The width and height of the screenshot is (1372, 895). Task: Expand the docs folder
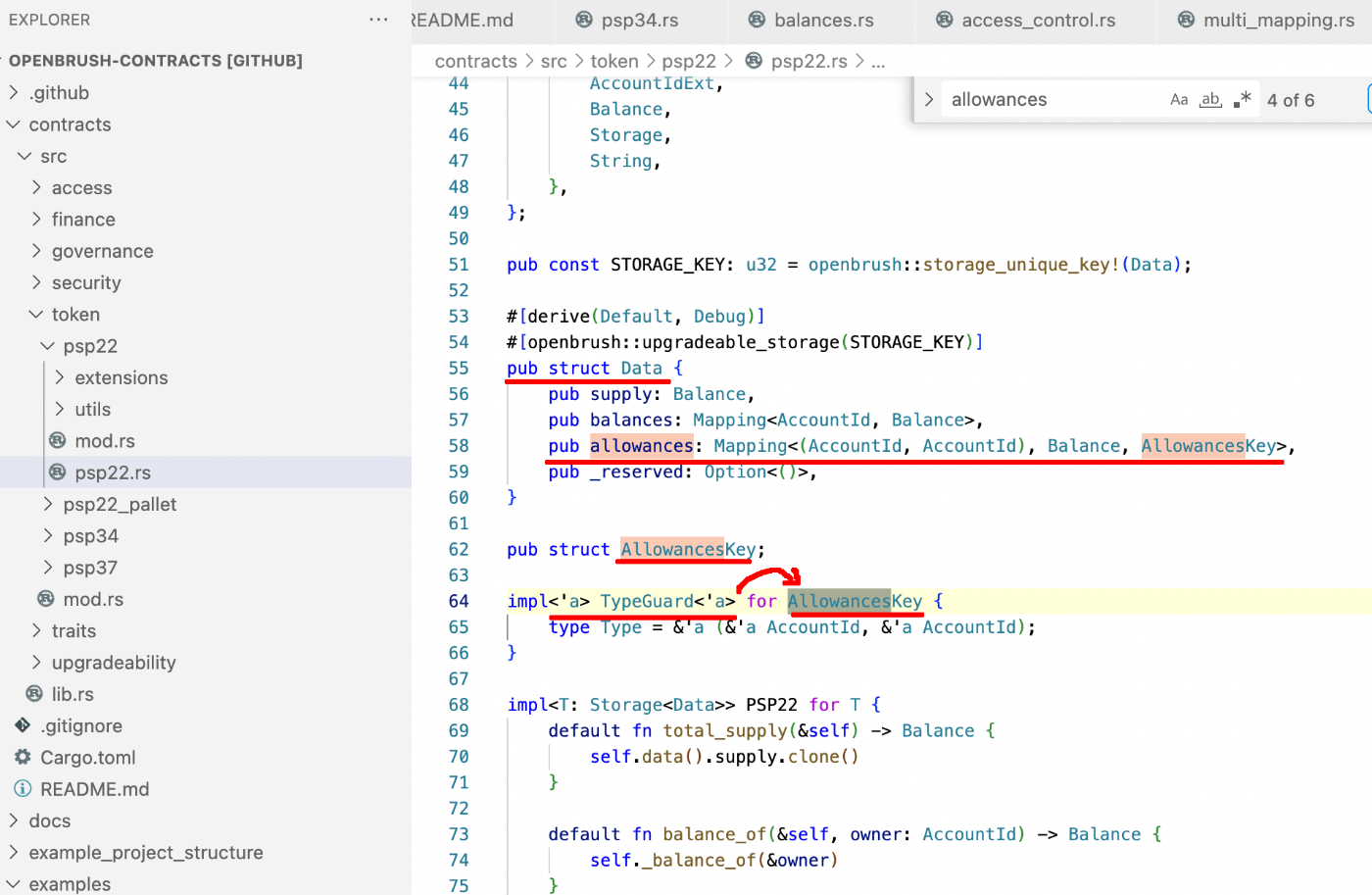[14, 820]
